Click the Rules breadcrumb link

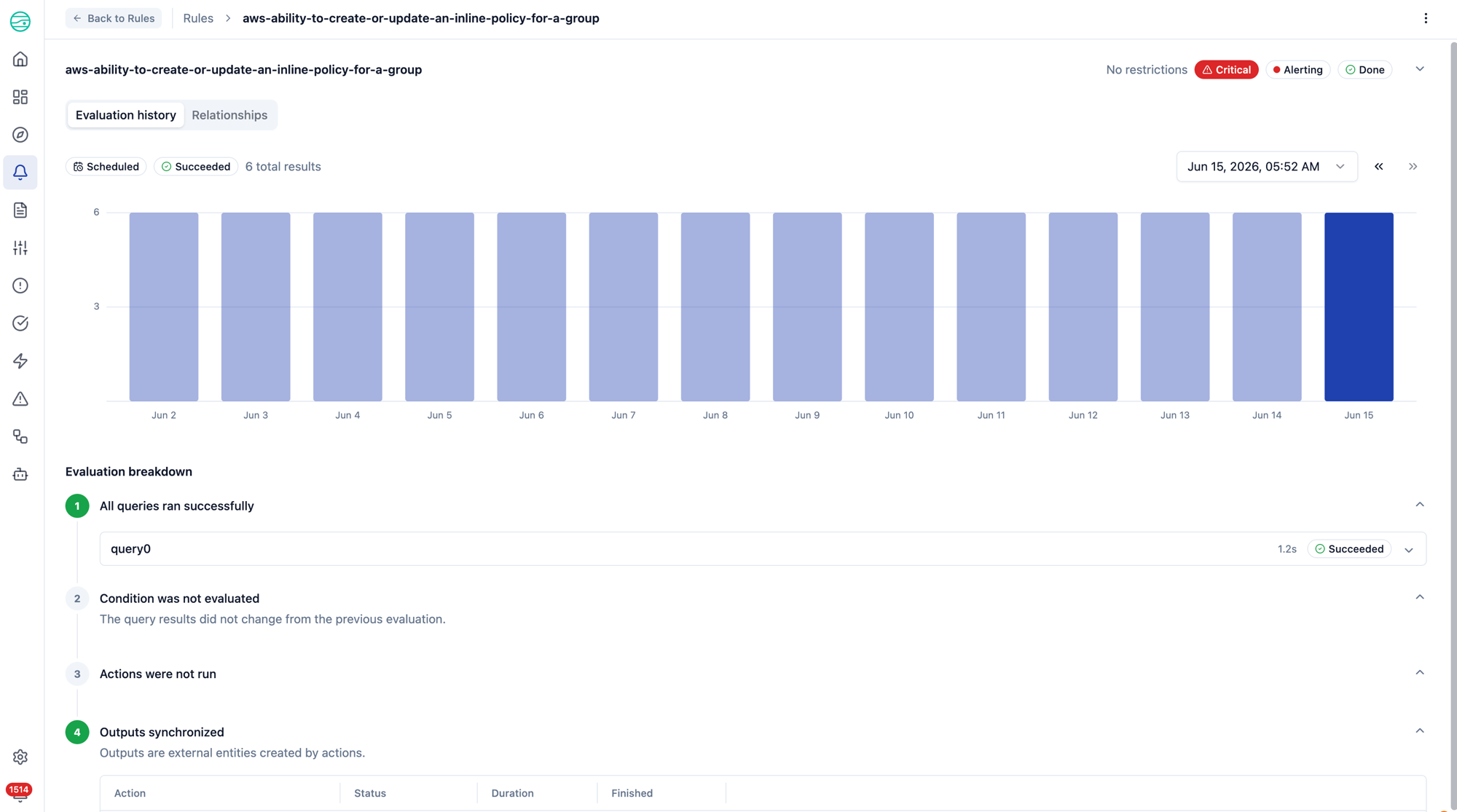click(198, 18)
